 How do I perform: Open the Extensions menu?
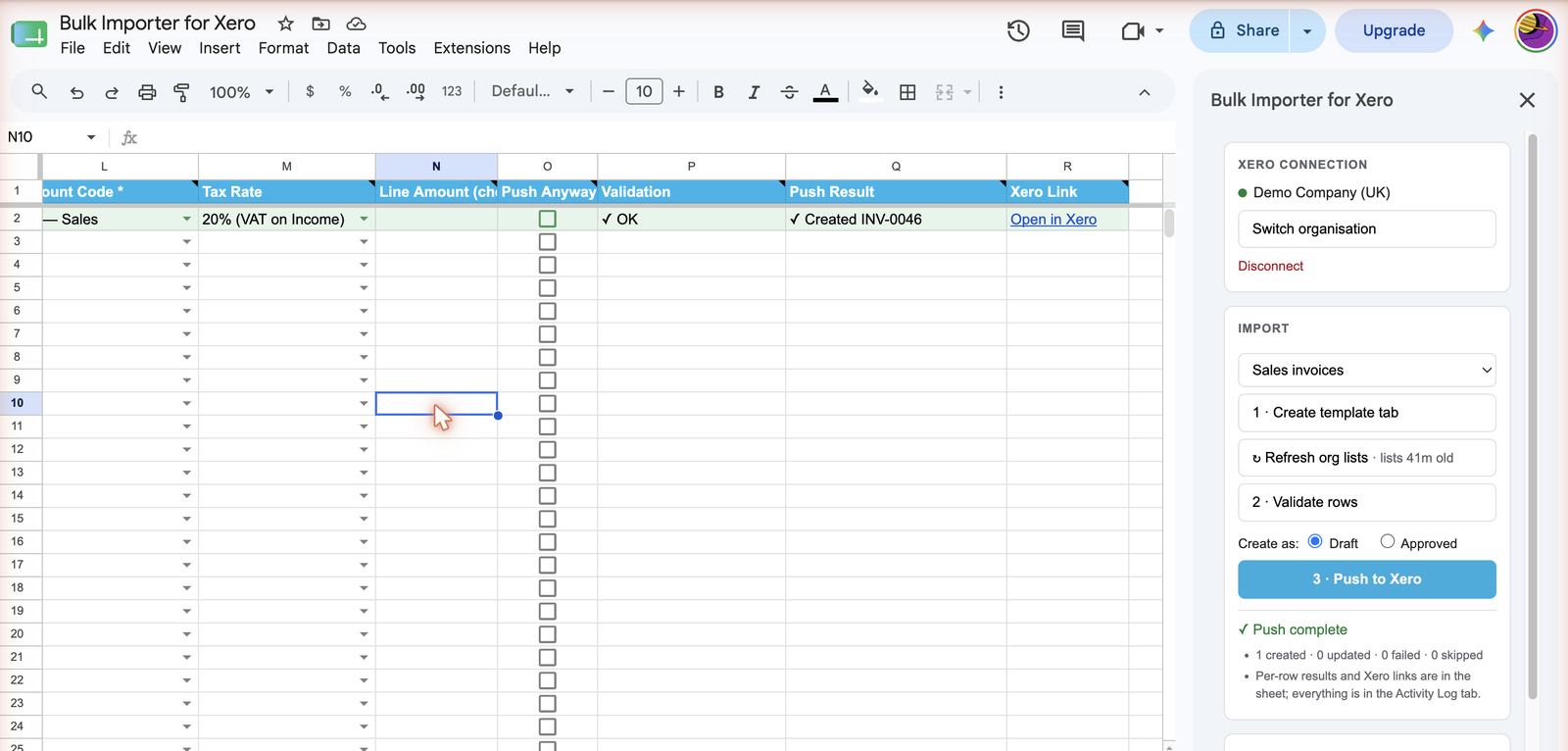click(471, 48)
